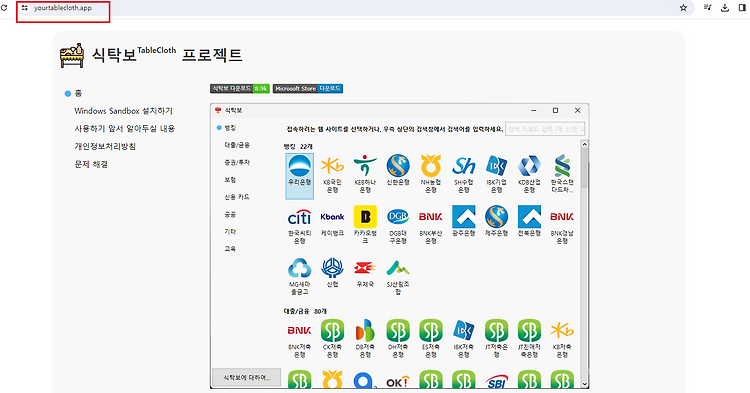Go to the 홈 page in site navigation
750x393 pixels.
[x=78, y=93]
